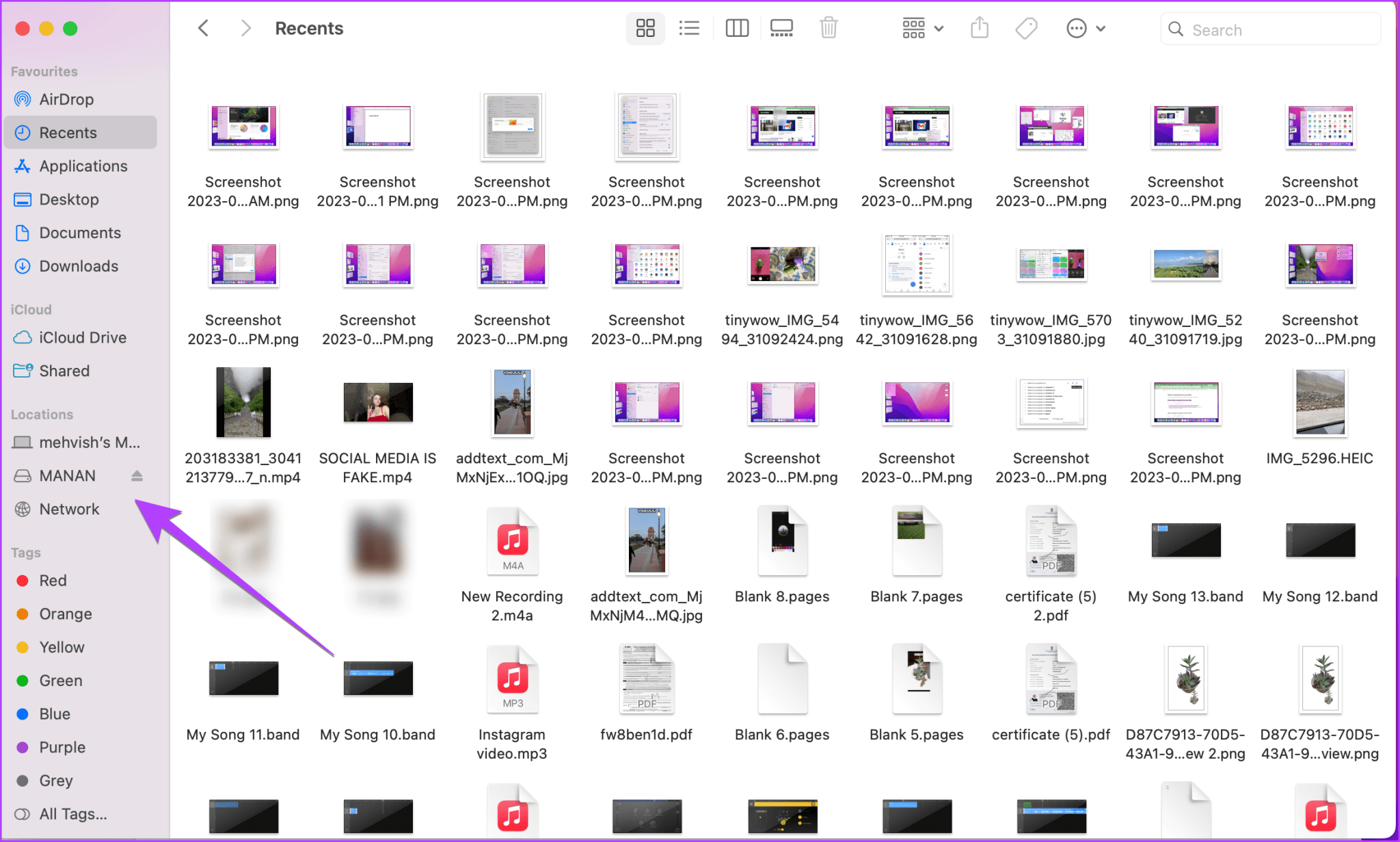The height and width of the screenshot is (842, 1400).
Task: Select Recents in the Favourites sidebar
Action: click(x=68, y=132)
